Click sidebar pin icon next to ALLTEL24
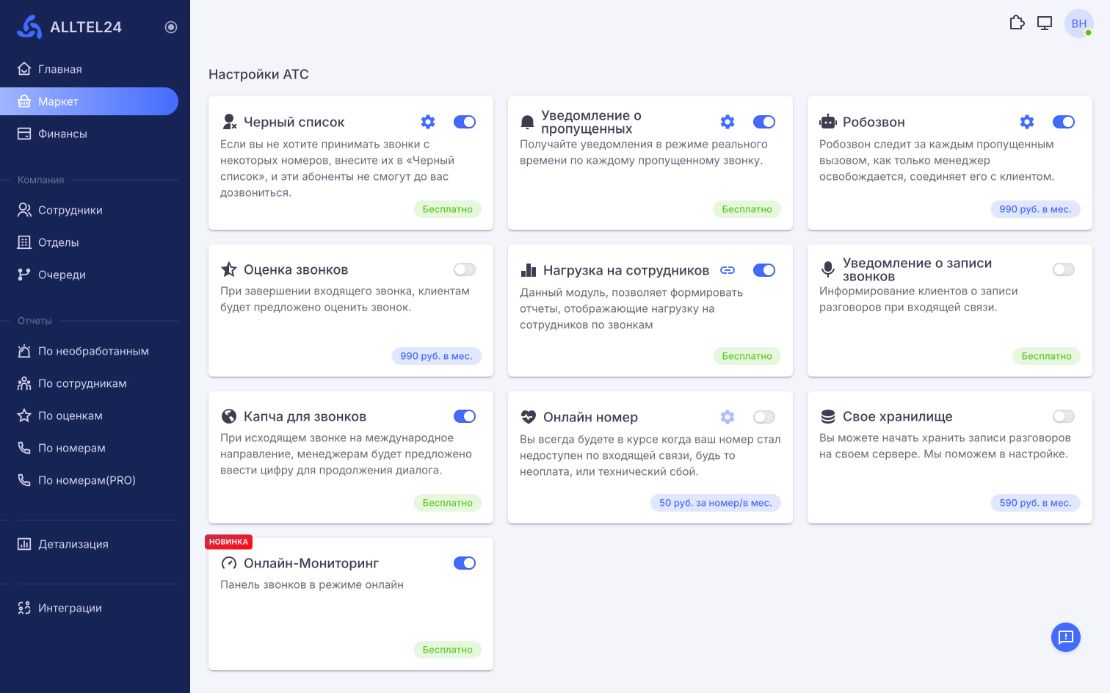The width and height of the screenshot is (1110, 693). click(x=171, y=27)
